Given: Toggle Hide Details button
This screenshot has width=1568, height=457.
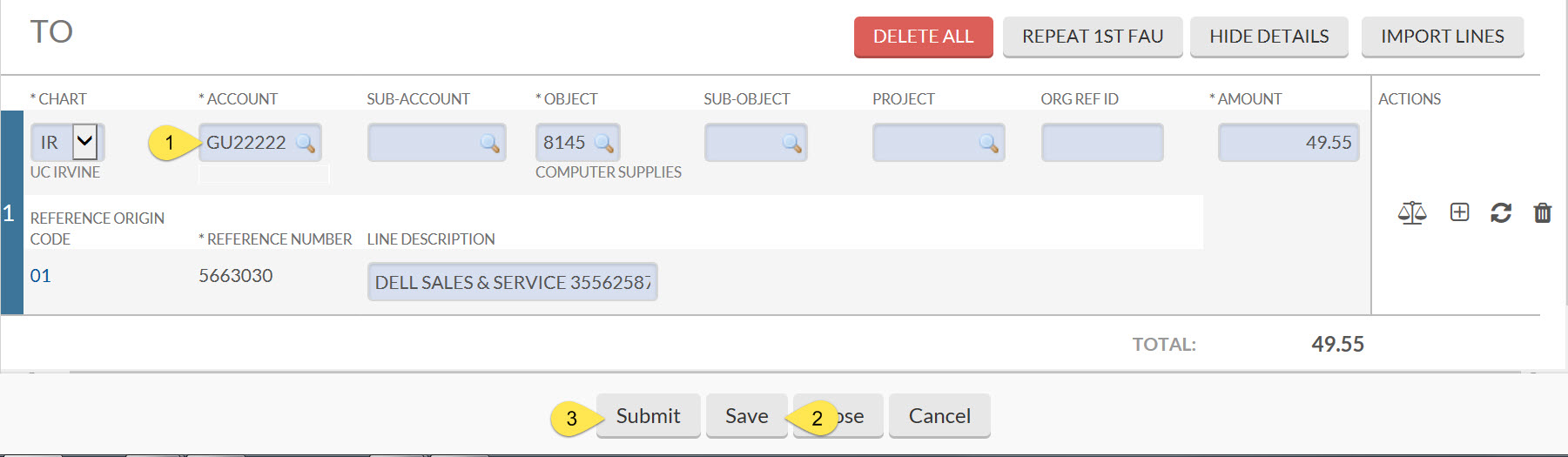Looking at the screenshot, I should tap(1269, 37).
